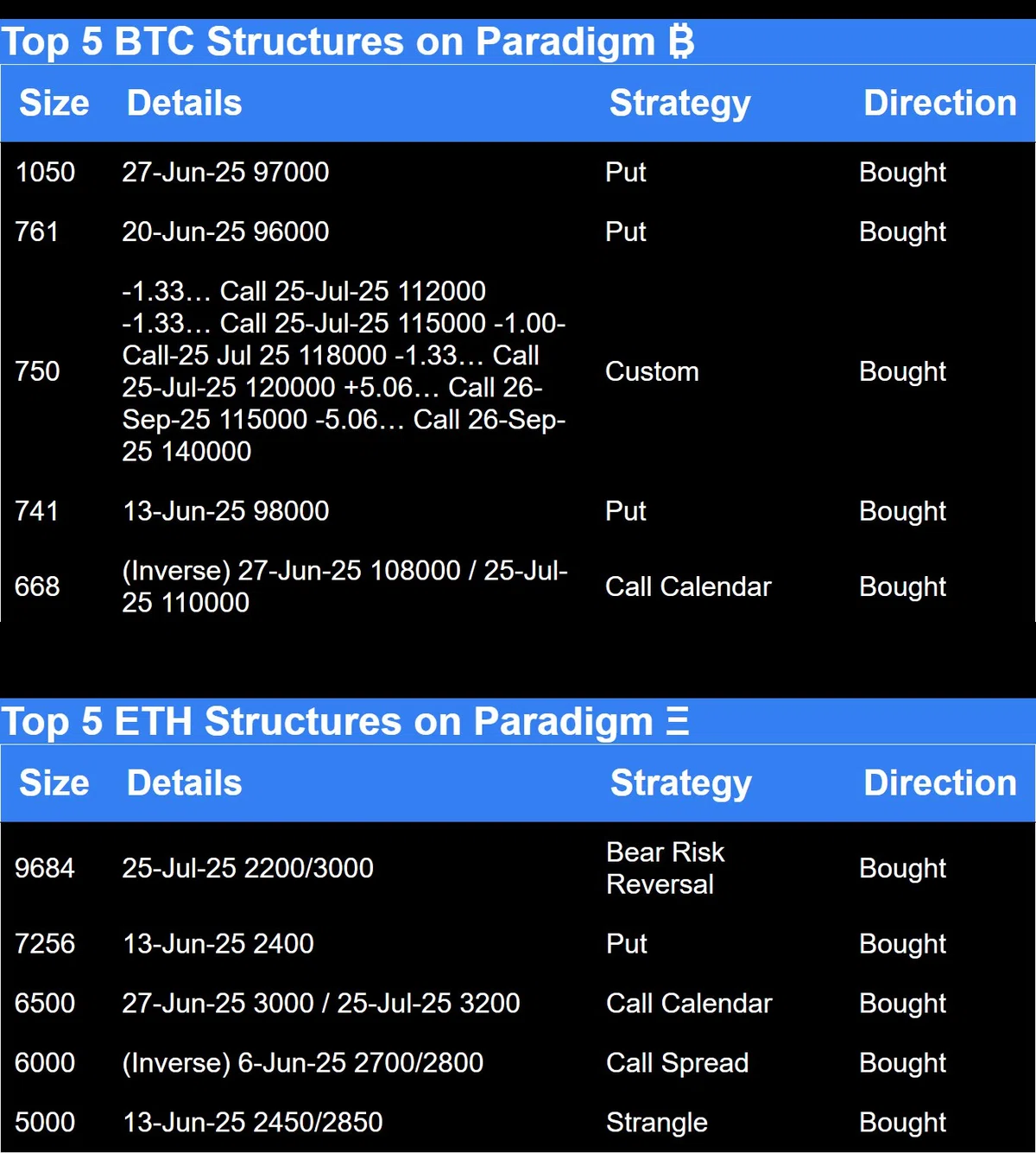Select the BTC size value 1050
1036x1153 pixels.
point(45,172)
